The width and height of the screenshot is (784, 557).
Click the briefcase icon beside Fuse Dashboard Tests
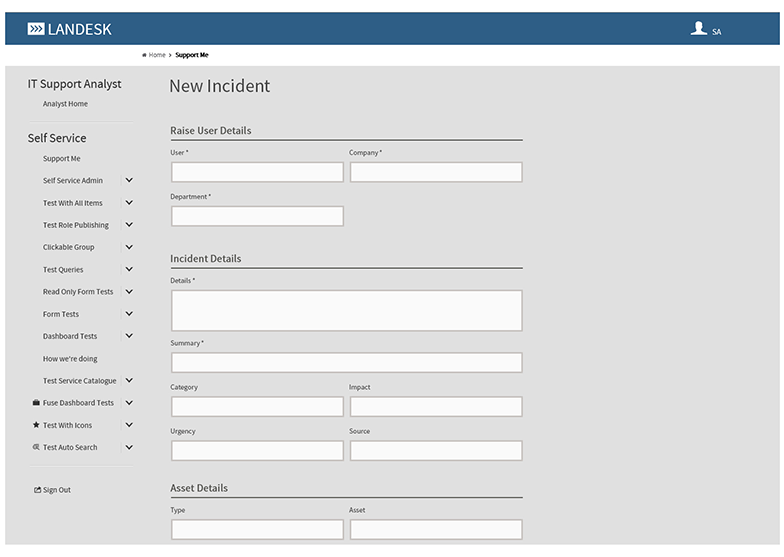click(x=36, y=403)
